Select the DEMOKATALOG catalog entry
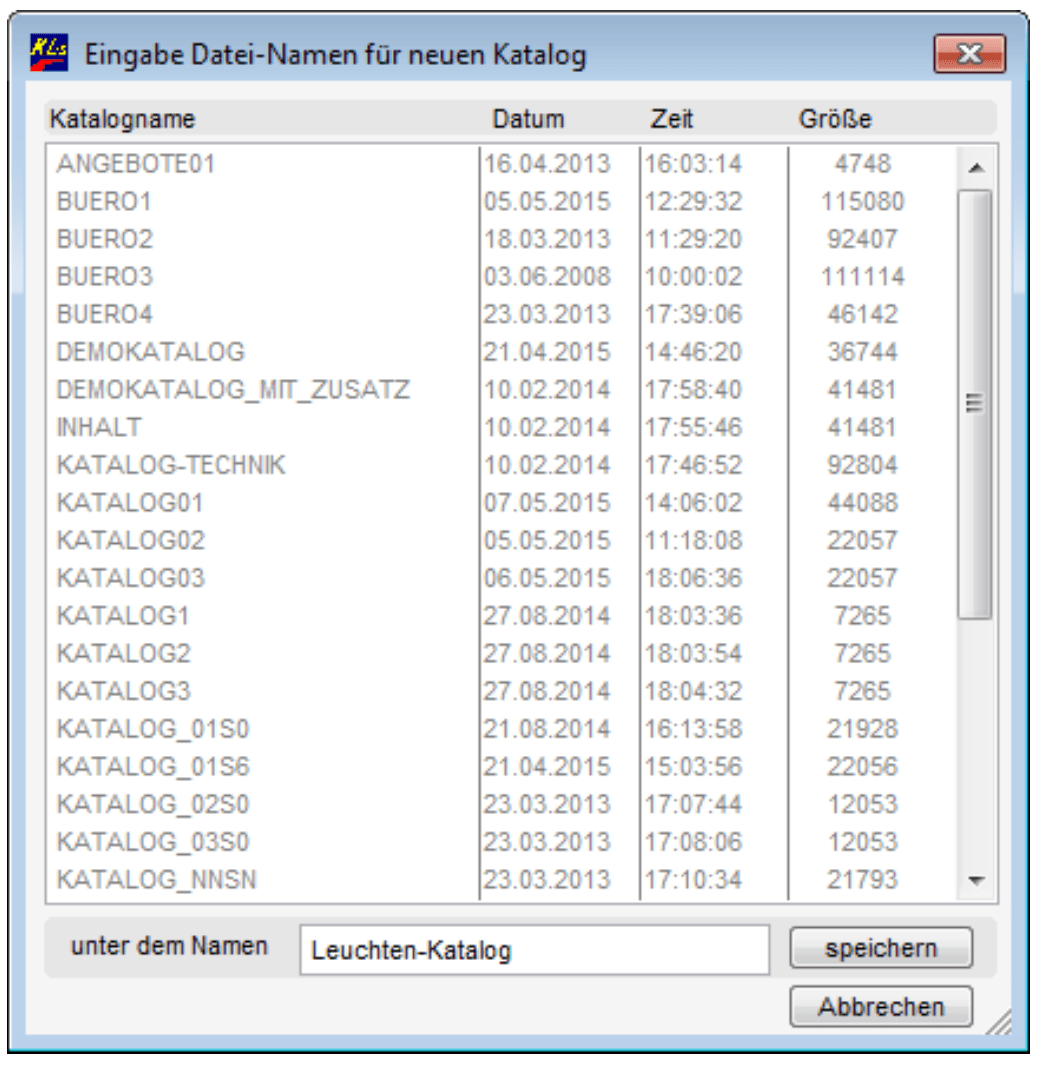The height and width of the screenshot is (1068, 1044). (x=151, y=352)
